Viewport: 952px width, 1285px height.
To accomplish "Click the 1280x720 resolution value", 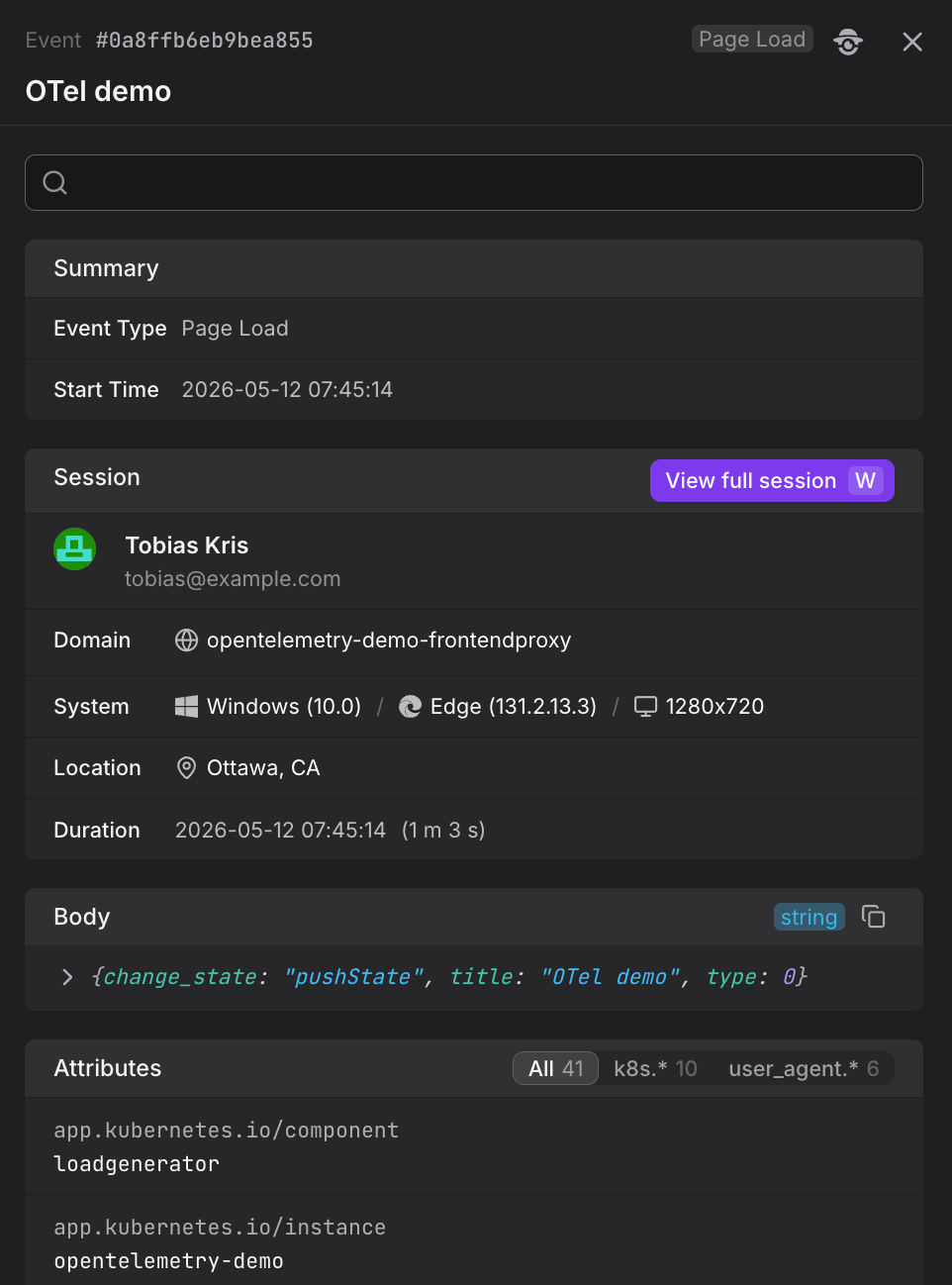I will pos(714,706).
